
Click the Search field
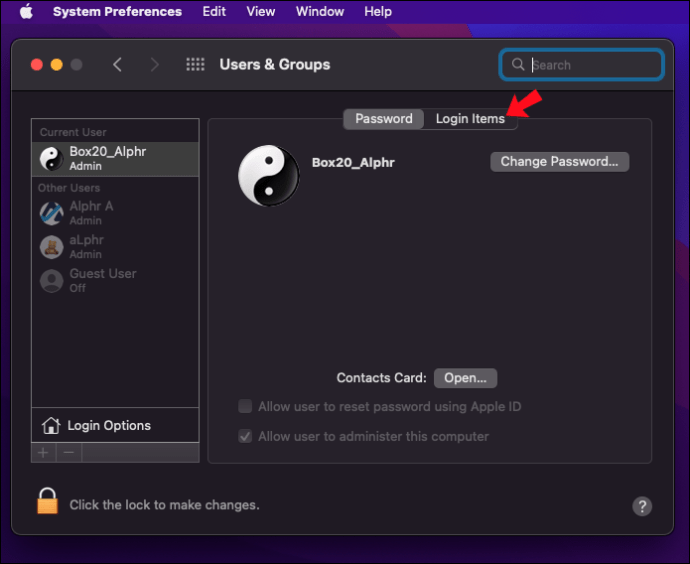point(581,65)
